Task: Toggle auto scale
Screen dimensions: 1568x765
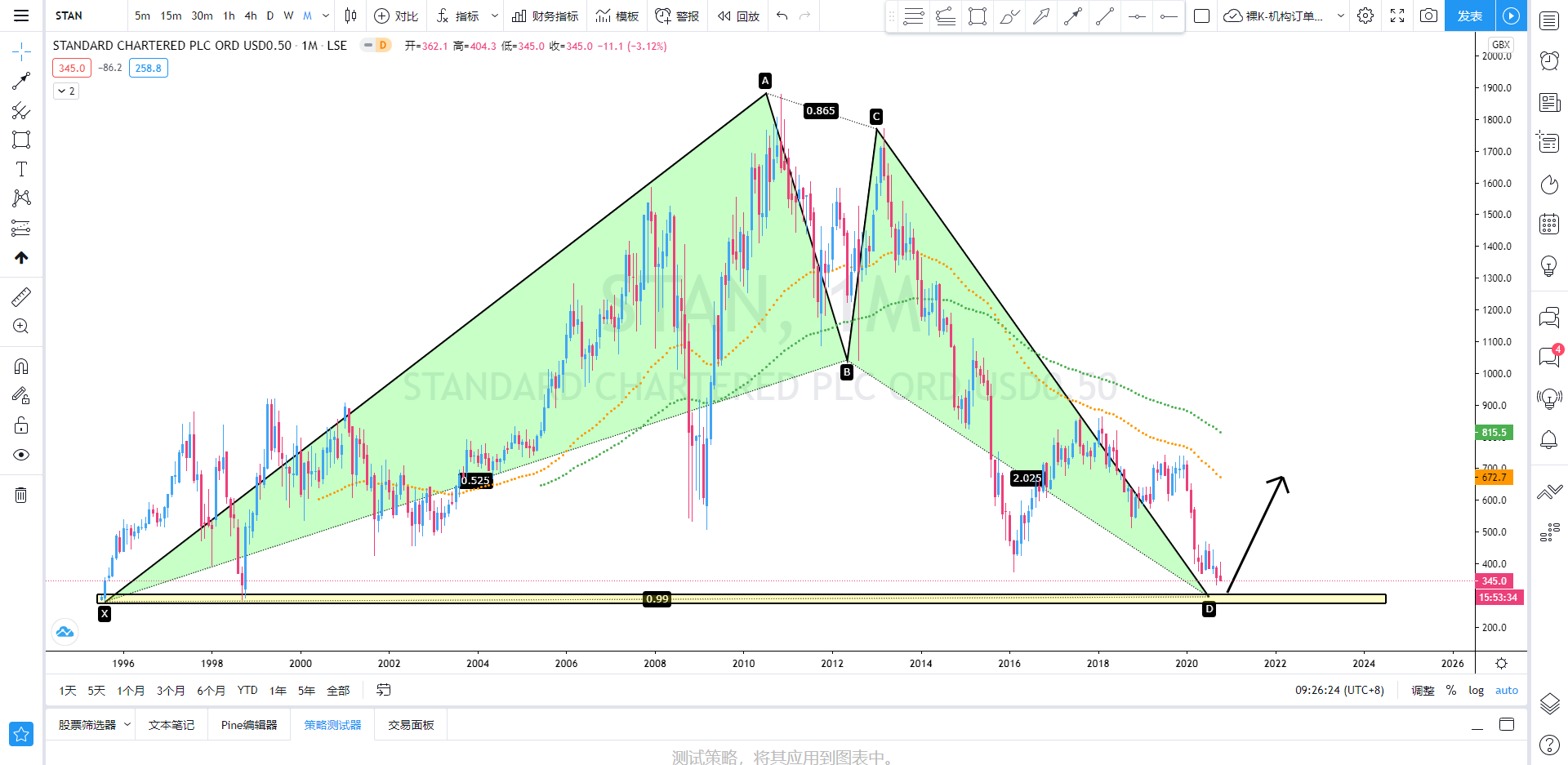Action: [1507, 690]
